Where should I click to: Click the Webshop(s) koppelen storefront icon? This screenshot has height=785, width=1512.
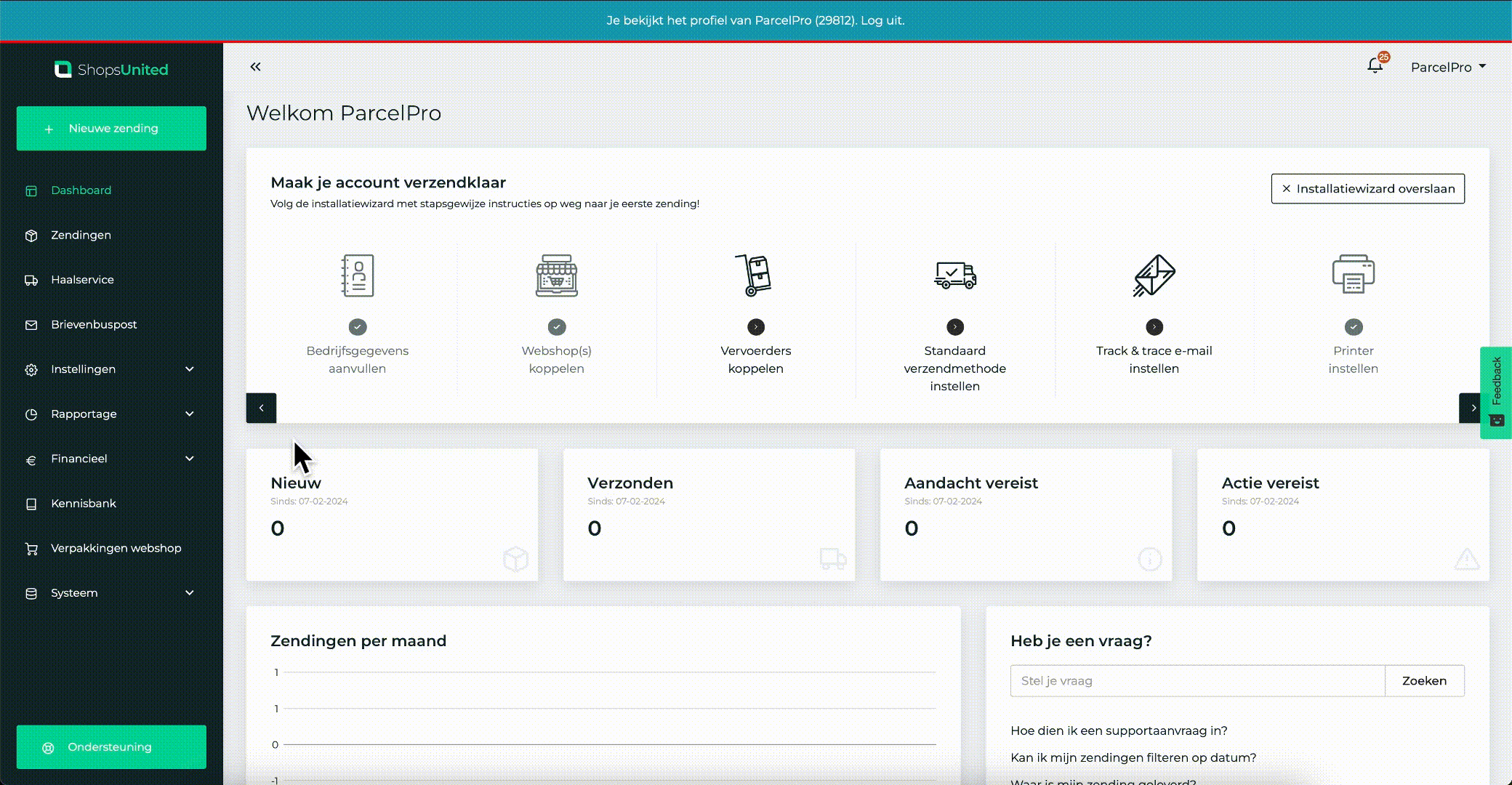556,275
